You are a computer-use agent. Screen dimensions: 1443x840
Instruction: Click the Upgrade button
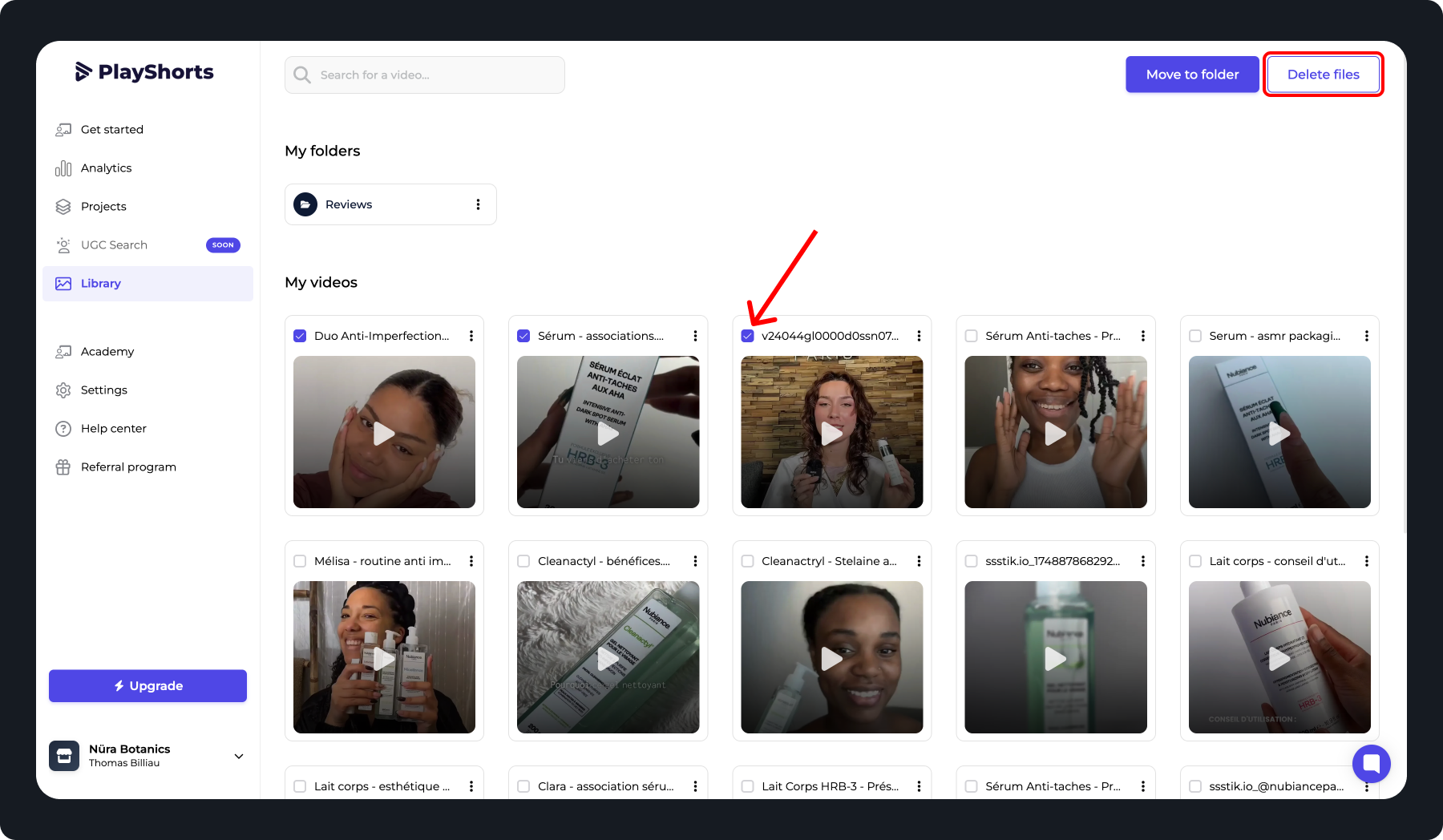click(148, 686)
